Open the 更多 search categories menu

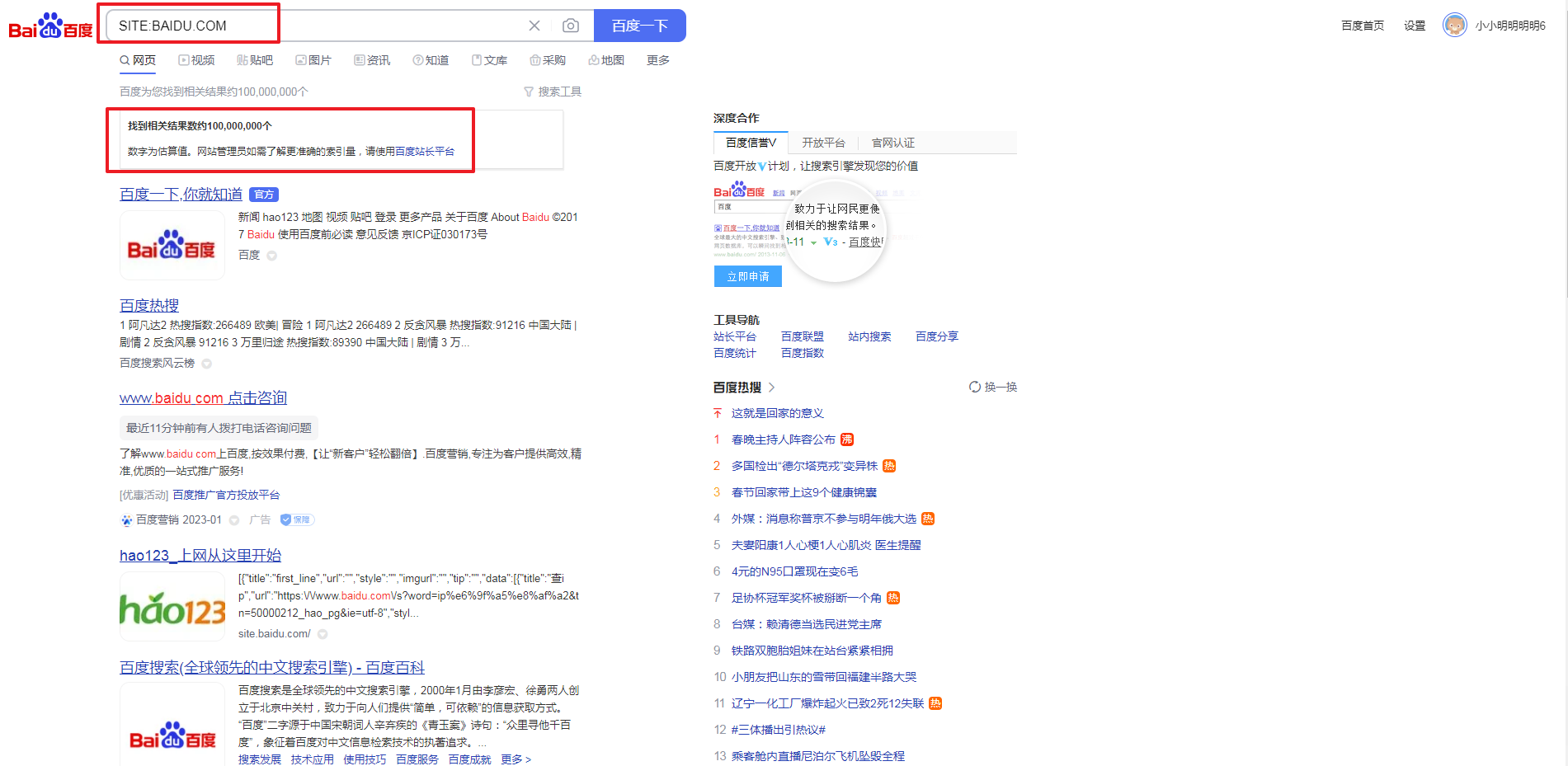click(658, 60)
